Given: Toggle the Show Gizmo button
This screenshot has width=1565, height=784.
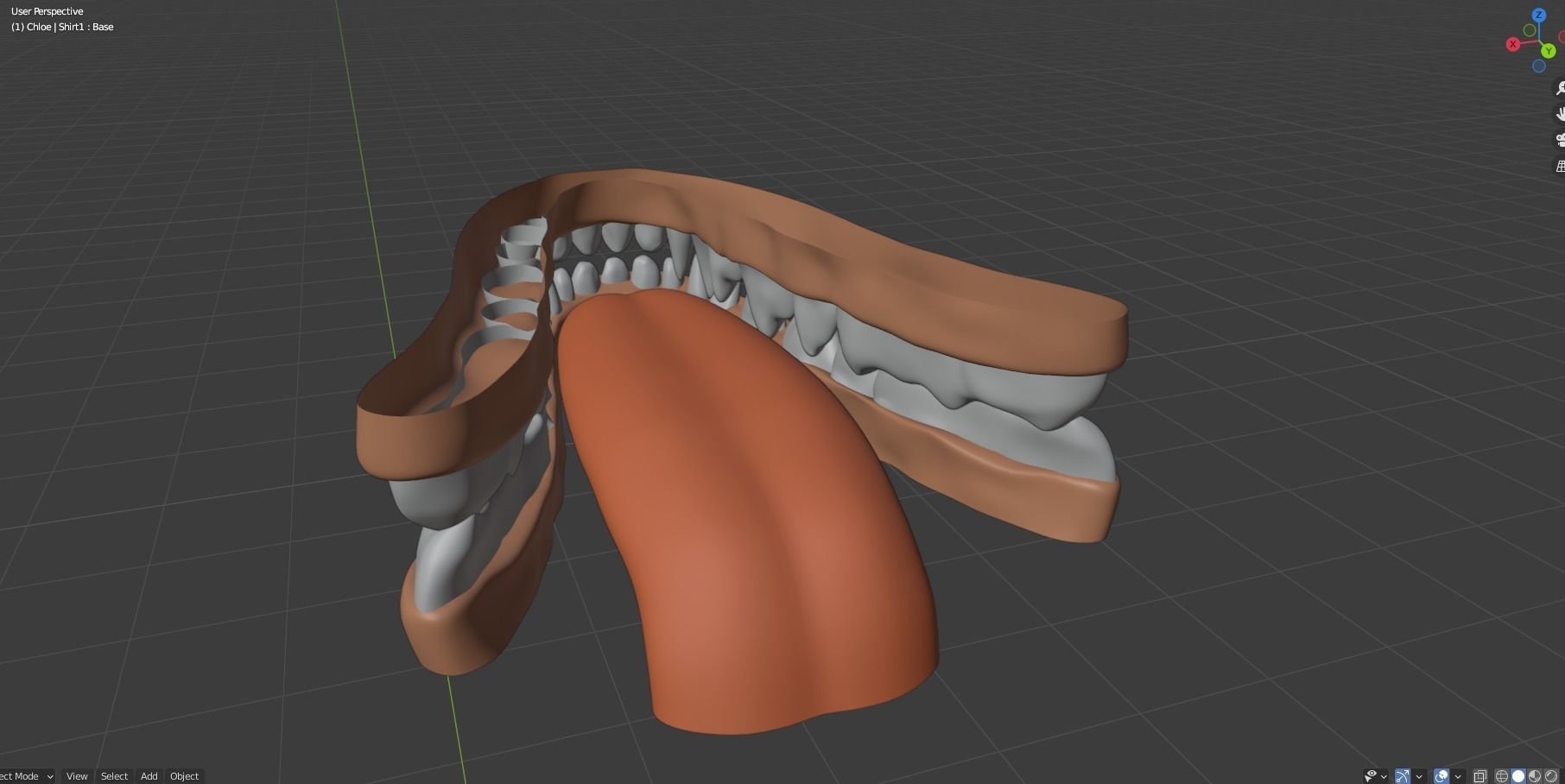Looking at the screenshot, I should coord(1403,776).
